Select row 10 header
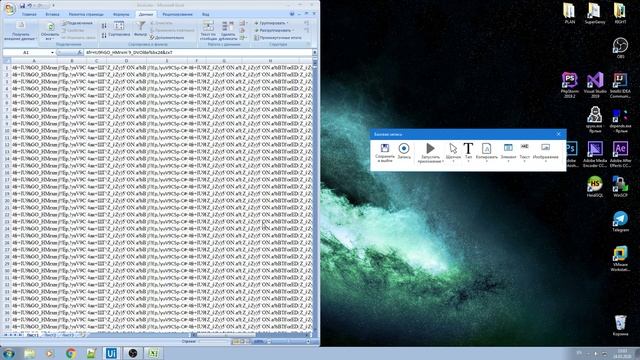Viewport: 640px width, 360px height. [x=7, y=131]
